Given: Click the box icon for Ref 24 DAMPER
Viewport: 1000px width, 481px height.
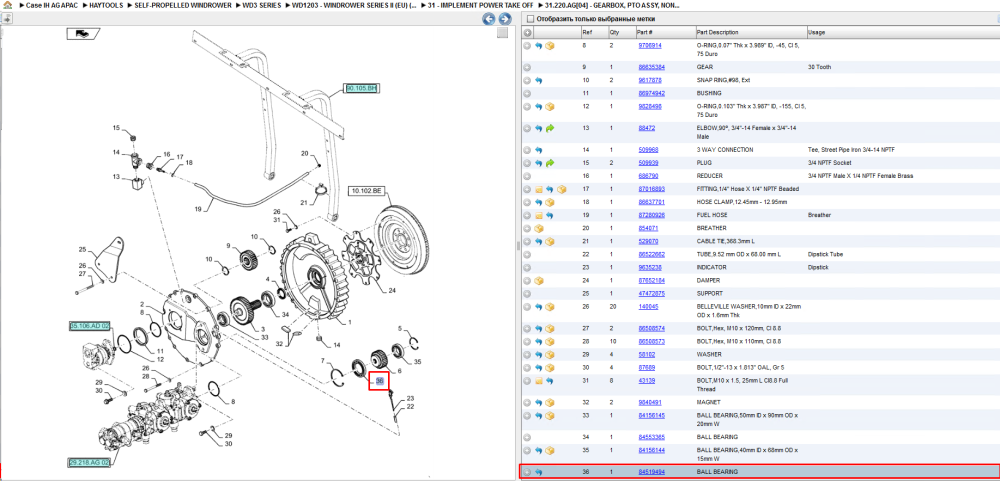Looking at the screenshot, I should pyautogui.click(x=538, y=280).
